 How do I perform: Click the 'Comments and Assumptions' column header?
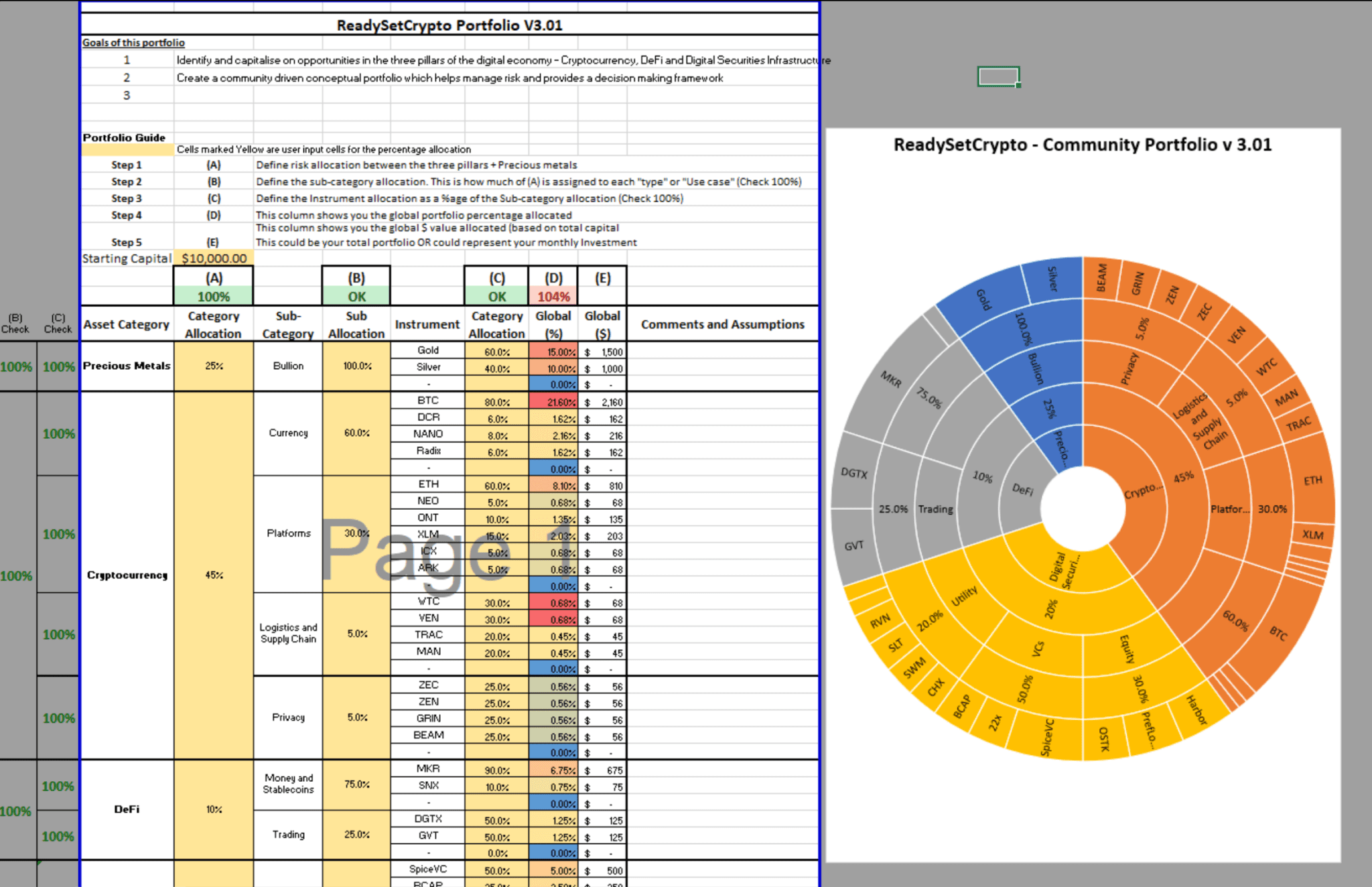722,324
